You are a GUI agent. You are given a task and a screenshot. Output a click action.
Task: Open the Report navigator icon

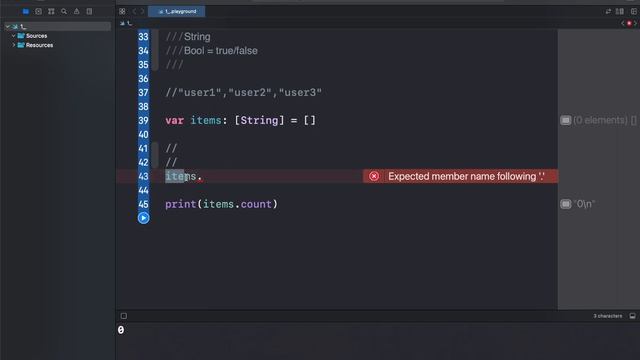coord(89,11)
